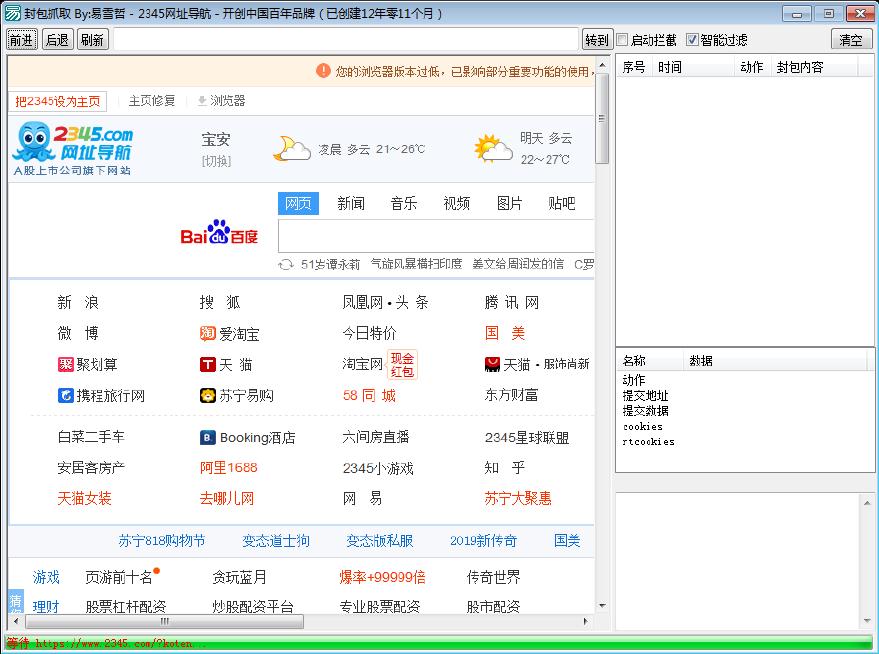Viewport: 879px width, 654px height.
Task: Open the 游戏 category link
Action: pyautogui.click(x=46, y=577)
